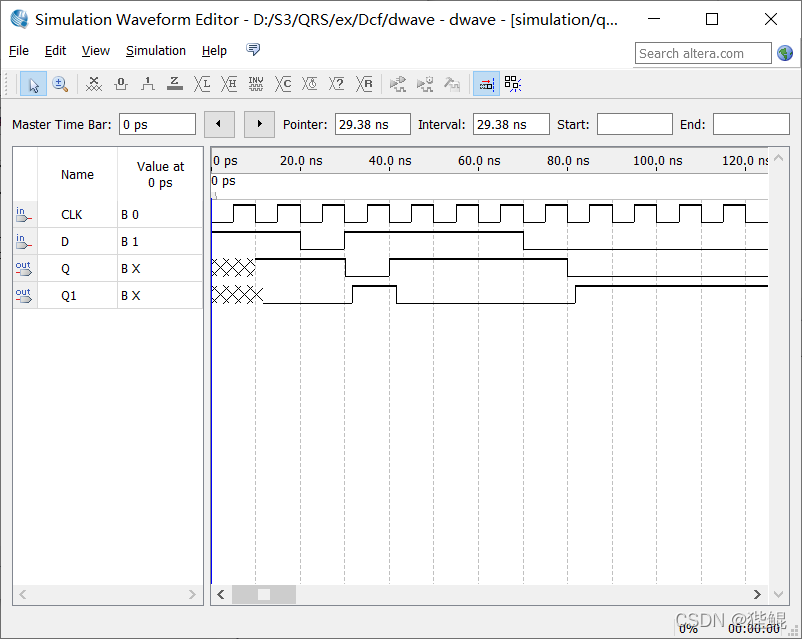Click the Interval value field

pos(511,124)
